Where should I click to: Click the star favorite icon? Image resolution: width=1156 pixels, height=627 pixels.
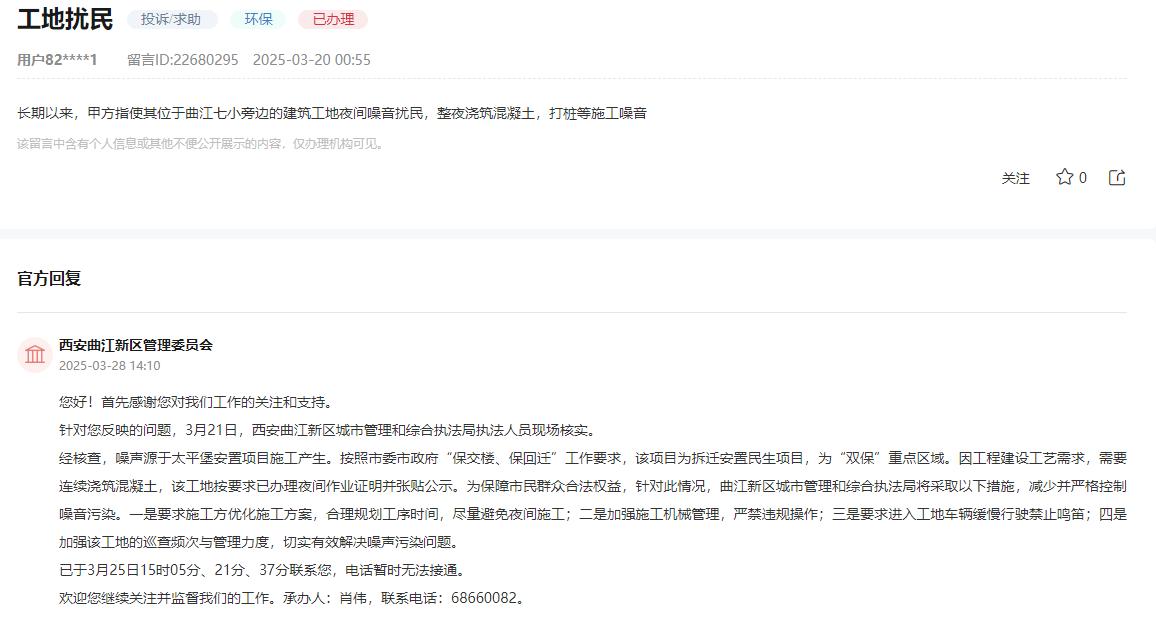pyautogui.click(x=1064, y=177)
